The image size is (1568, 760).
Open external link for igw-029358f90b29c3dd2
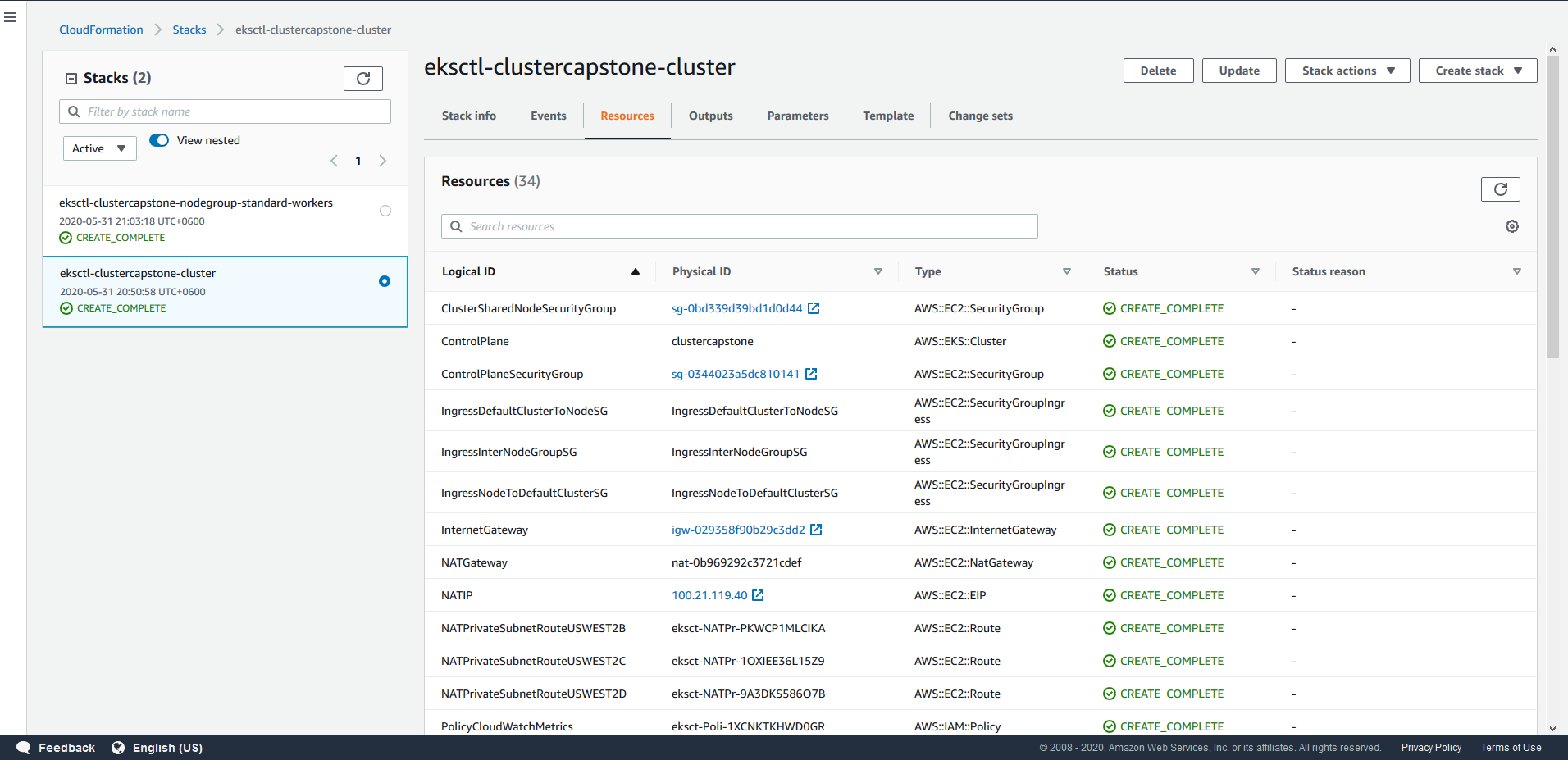tap(816, 530)
